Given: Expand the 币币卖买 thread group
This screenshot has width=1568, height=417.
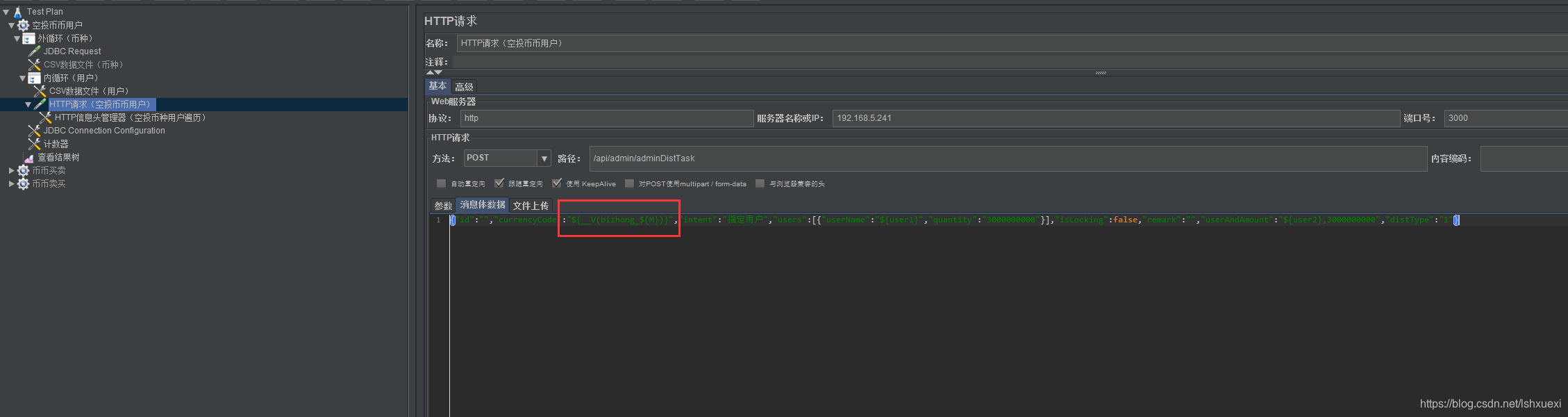Looking at the screenshot, I should [12, 183].
